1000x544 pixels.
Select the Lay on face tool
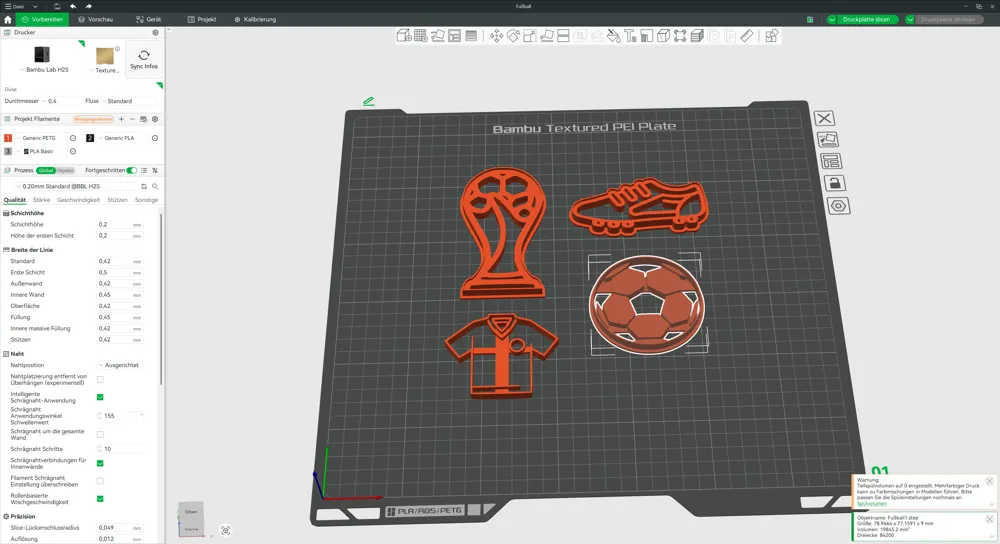point(547,36)
